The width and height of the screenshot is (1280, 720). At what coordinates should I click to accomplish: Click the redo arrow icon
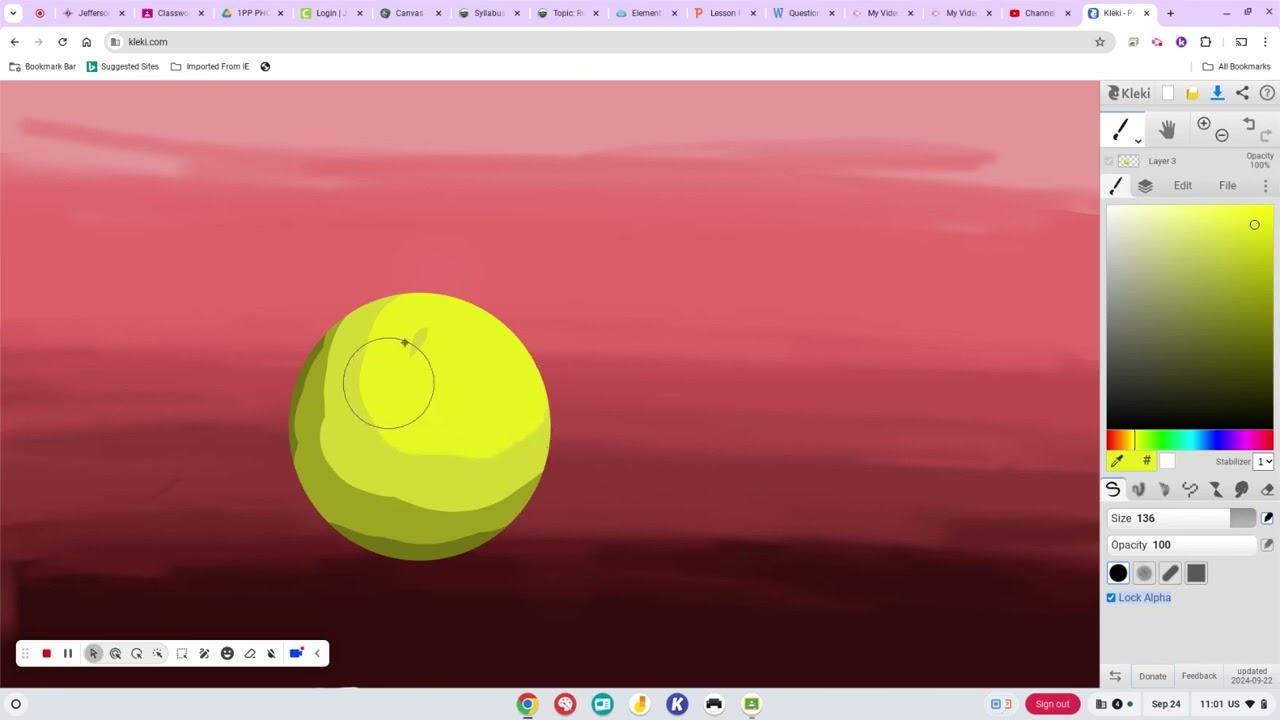click(x=1267, y=135)
